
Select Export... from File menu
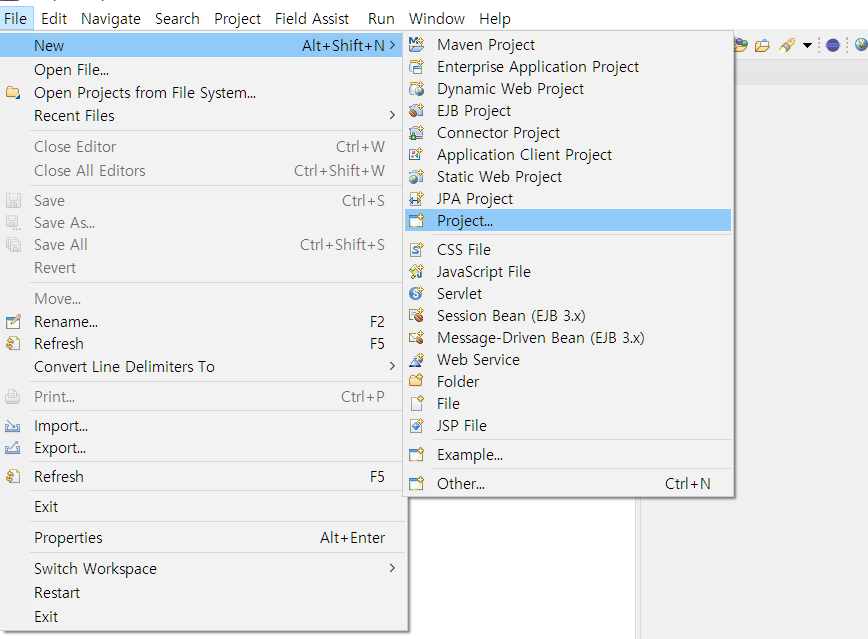click(x=202, y=448)
